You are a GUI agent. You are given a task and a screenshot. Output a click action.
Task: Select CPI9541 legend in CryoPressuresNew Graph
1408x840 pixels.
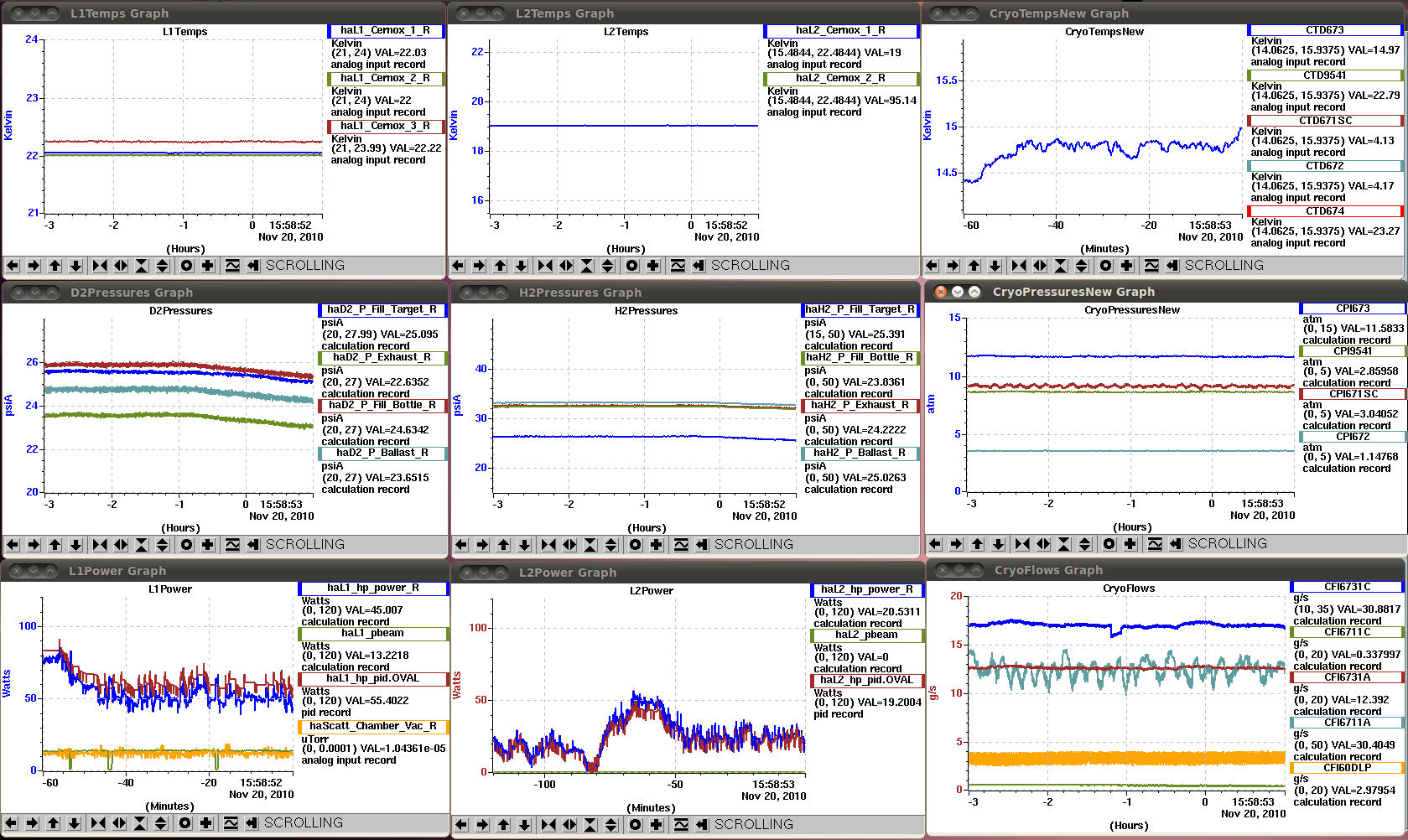(x=1353, y=351)
